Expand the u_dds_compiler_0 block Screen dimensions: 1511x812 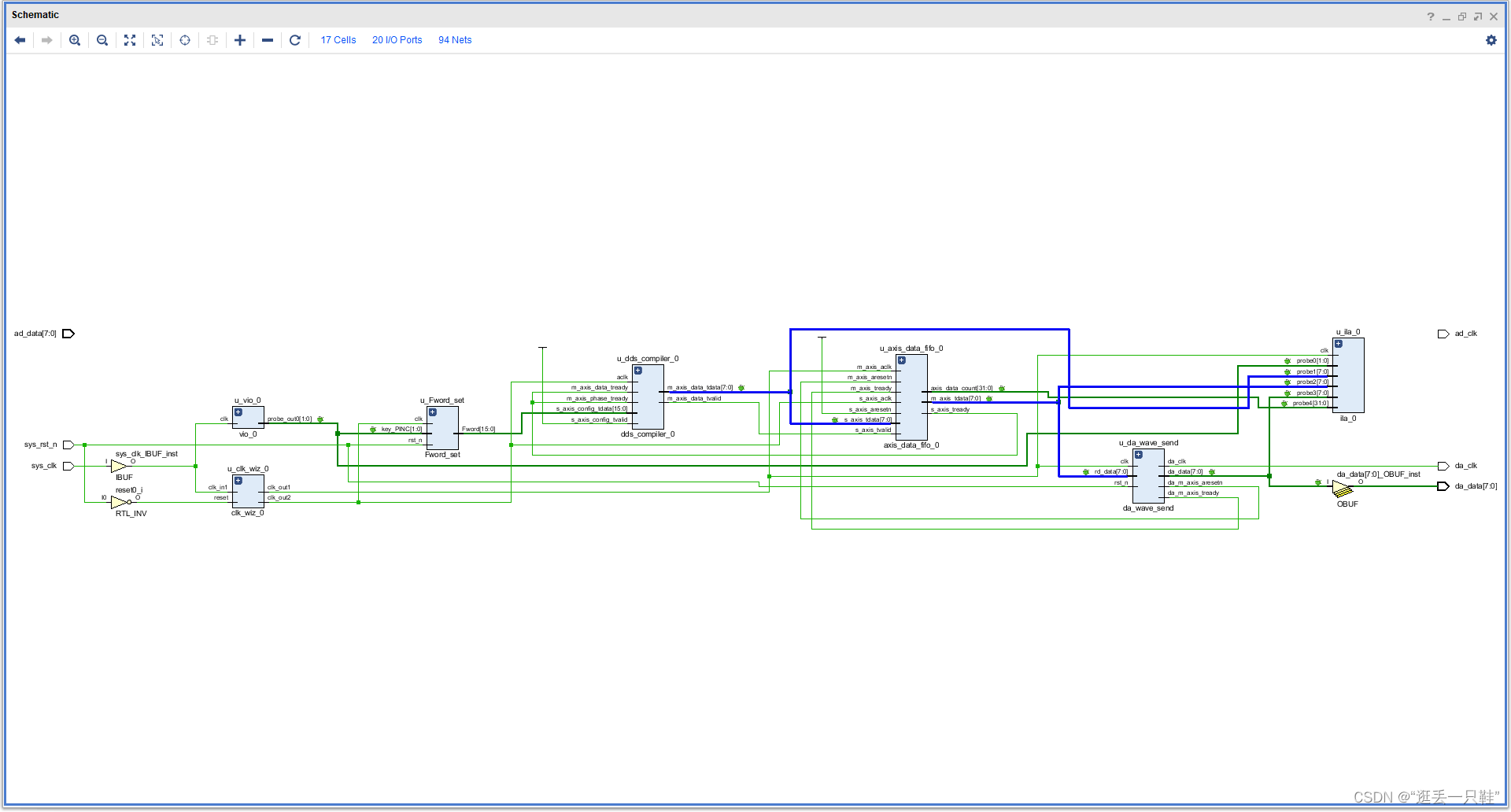(x=638, y=370)
